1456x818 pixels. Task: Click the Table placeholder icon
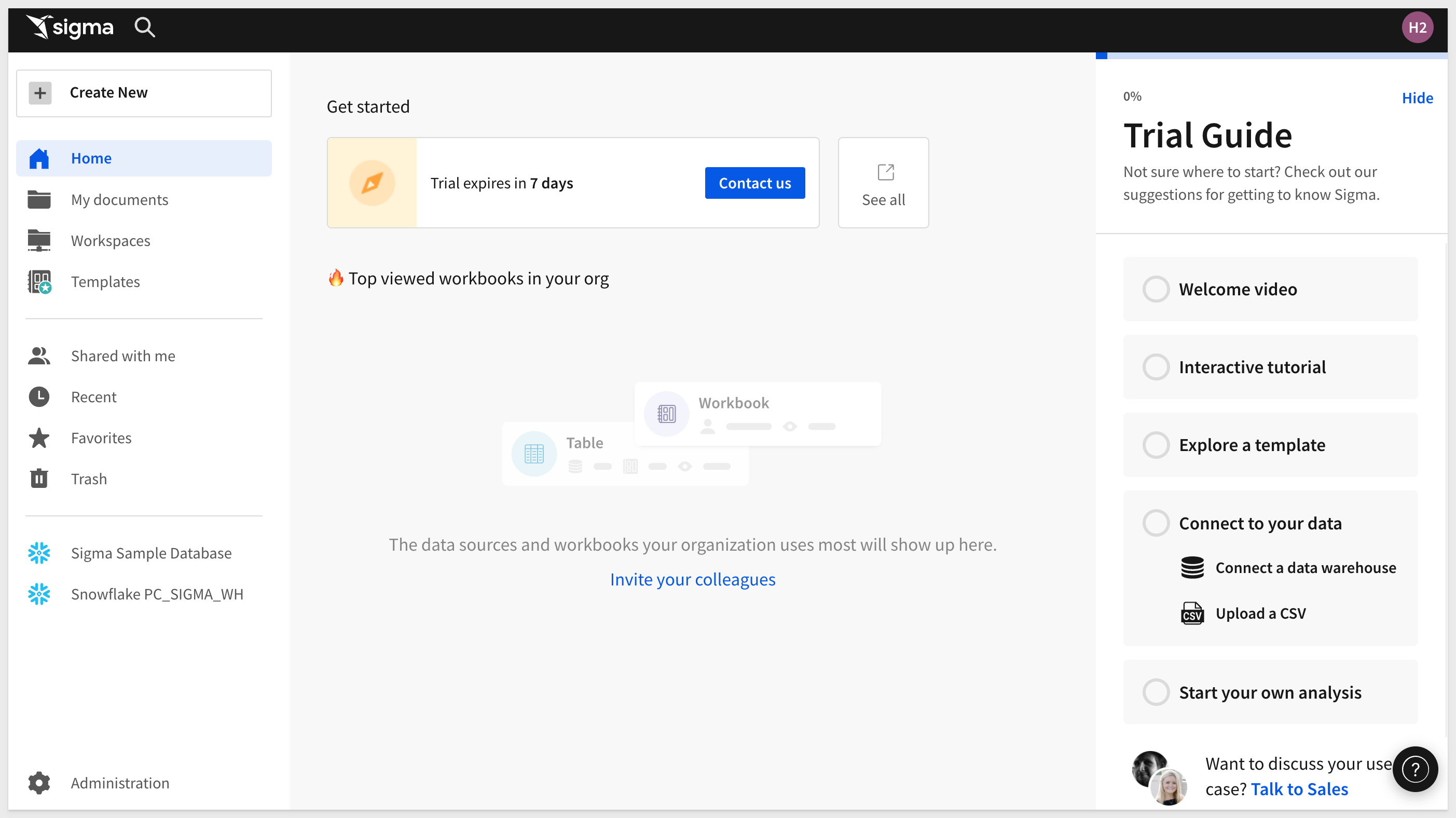534,453
